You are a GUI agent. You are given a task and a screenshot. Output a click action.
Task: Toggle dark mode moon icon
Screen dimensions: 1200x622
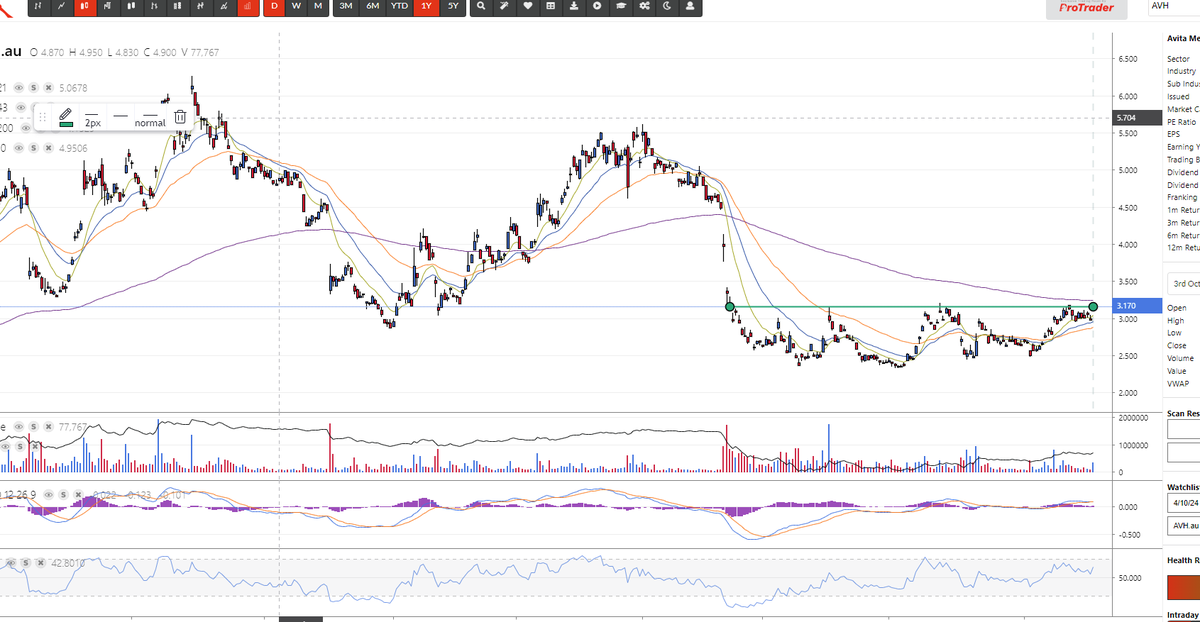pyautogui.click(x=666, y=6)
